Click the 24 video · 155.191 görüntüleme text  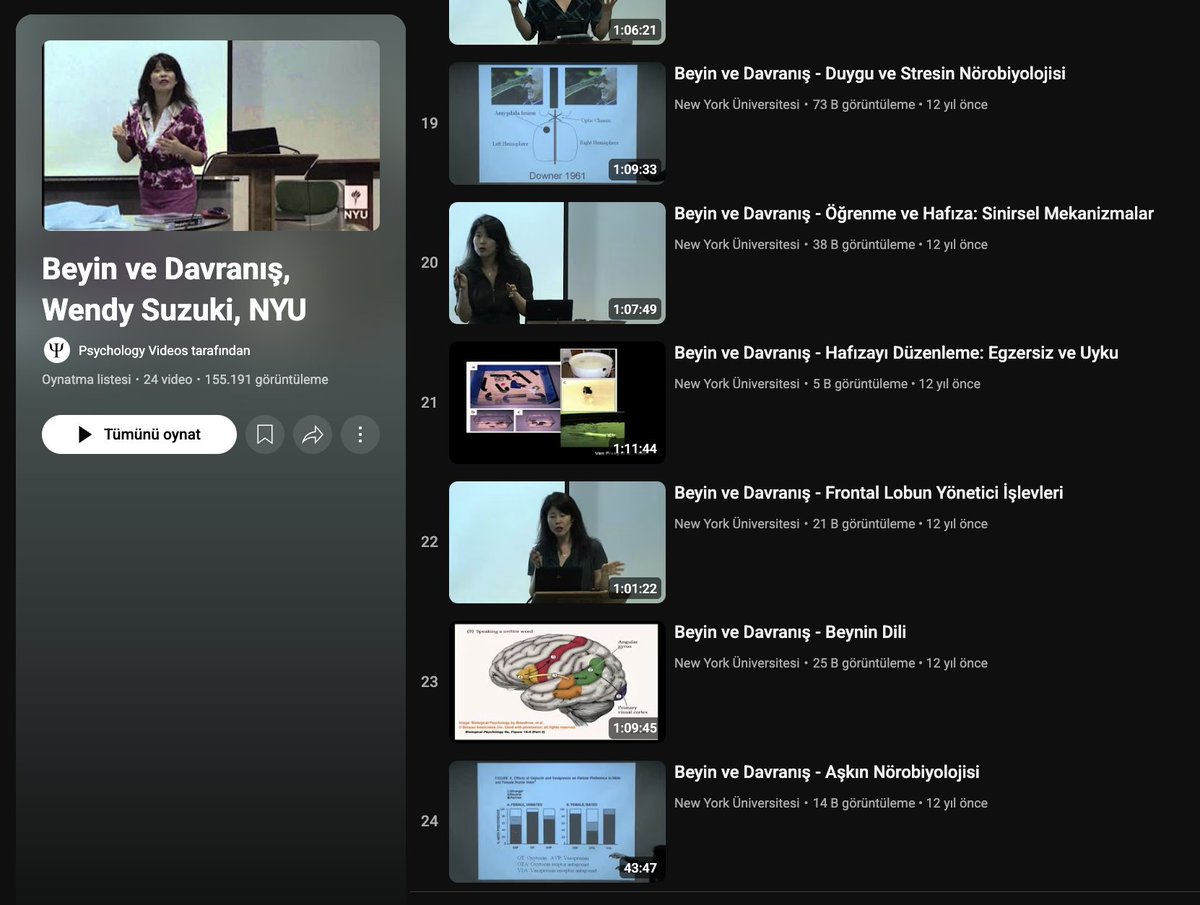(236, 380)
